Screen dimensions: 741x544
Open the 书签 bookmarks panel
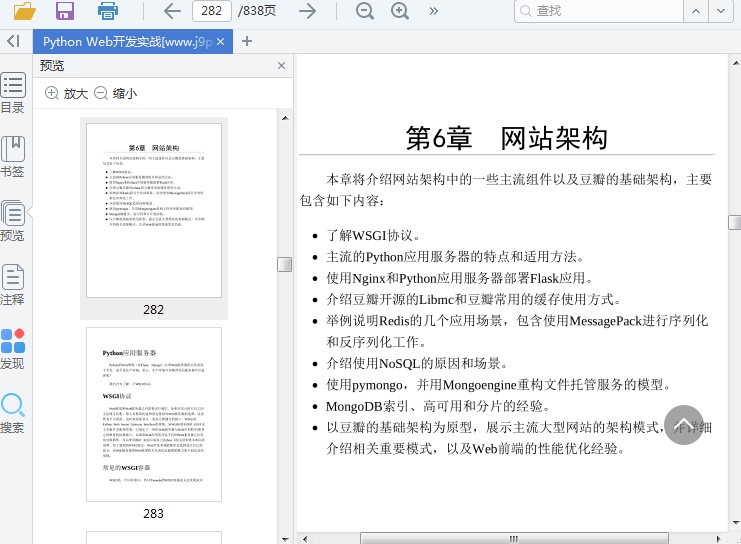13,157
